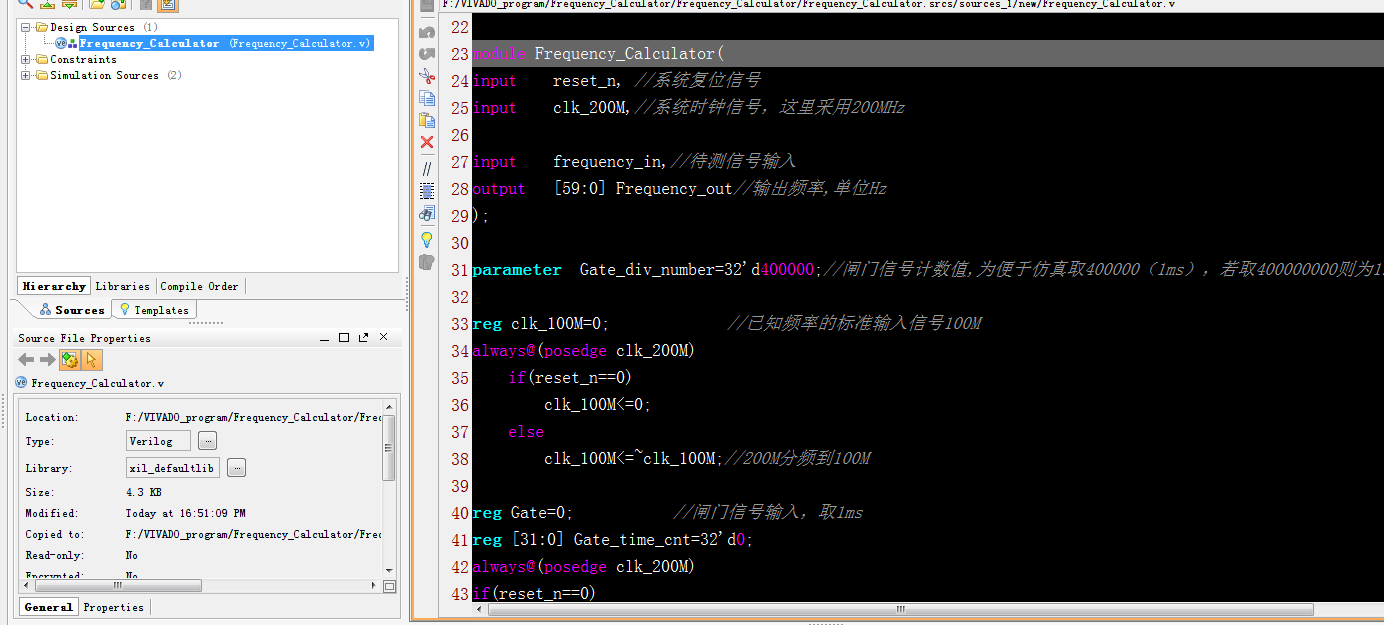Click the red X Delete icon in the editor
1384x625 pixels.
point(427,142)
